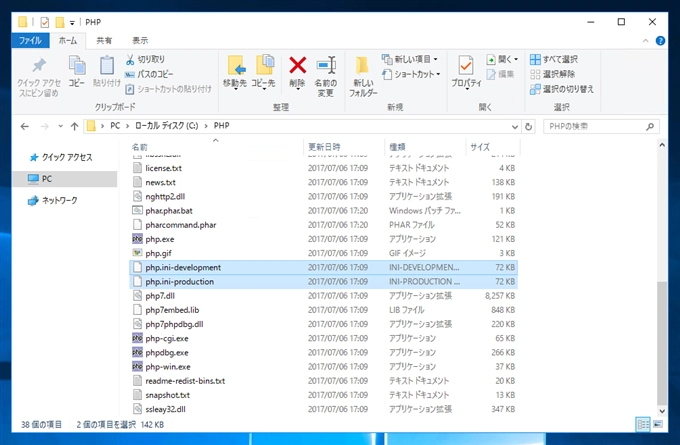This screenshot has height=445, width=680.
Task: Refresh the folder view
Action: click(x=528, y=127)
